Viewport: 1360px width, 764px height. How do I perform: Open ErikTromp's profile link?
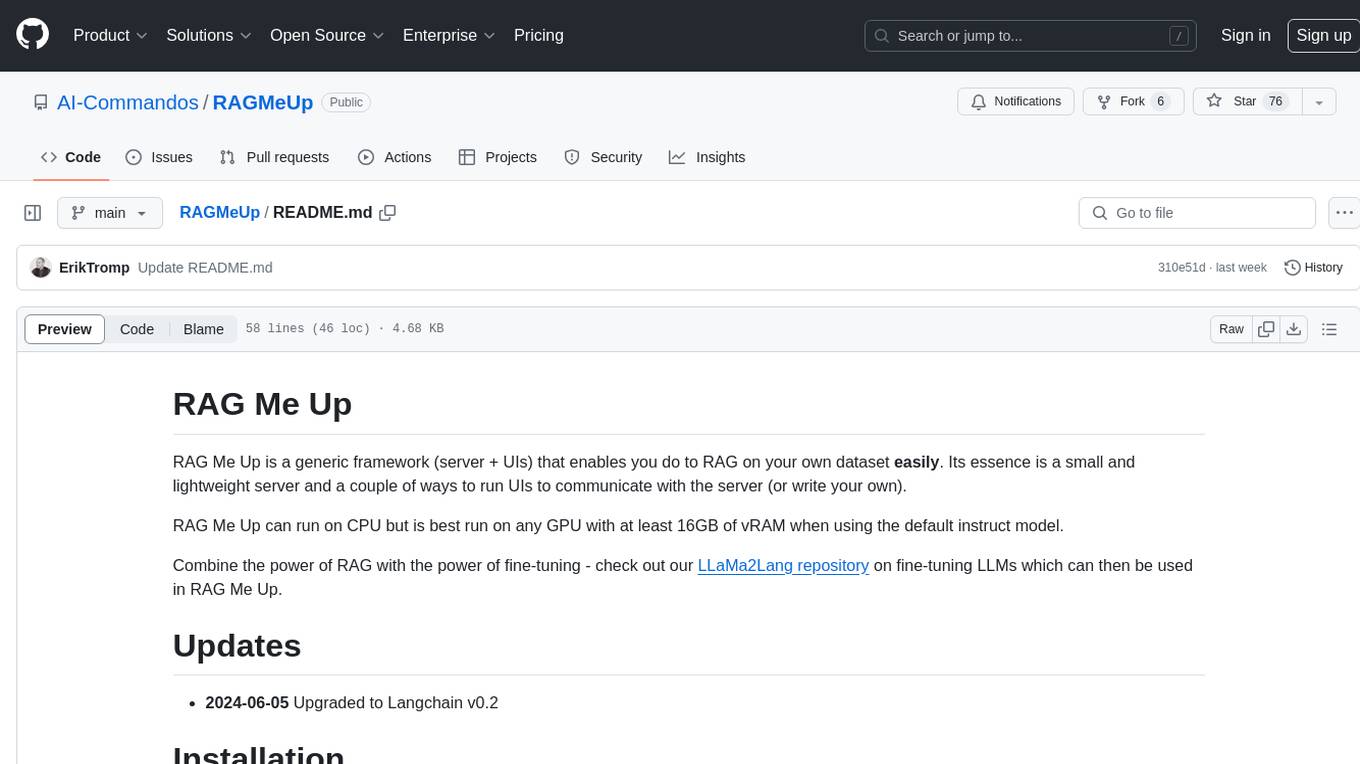(x=94, y=268)
